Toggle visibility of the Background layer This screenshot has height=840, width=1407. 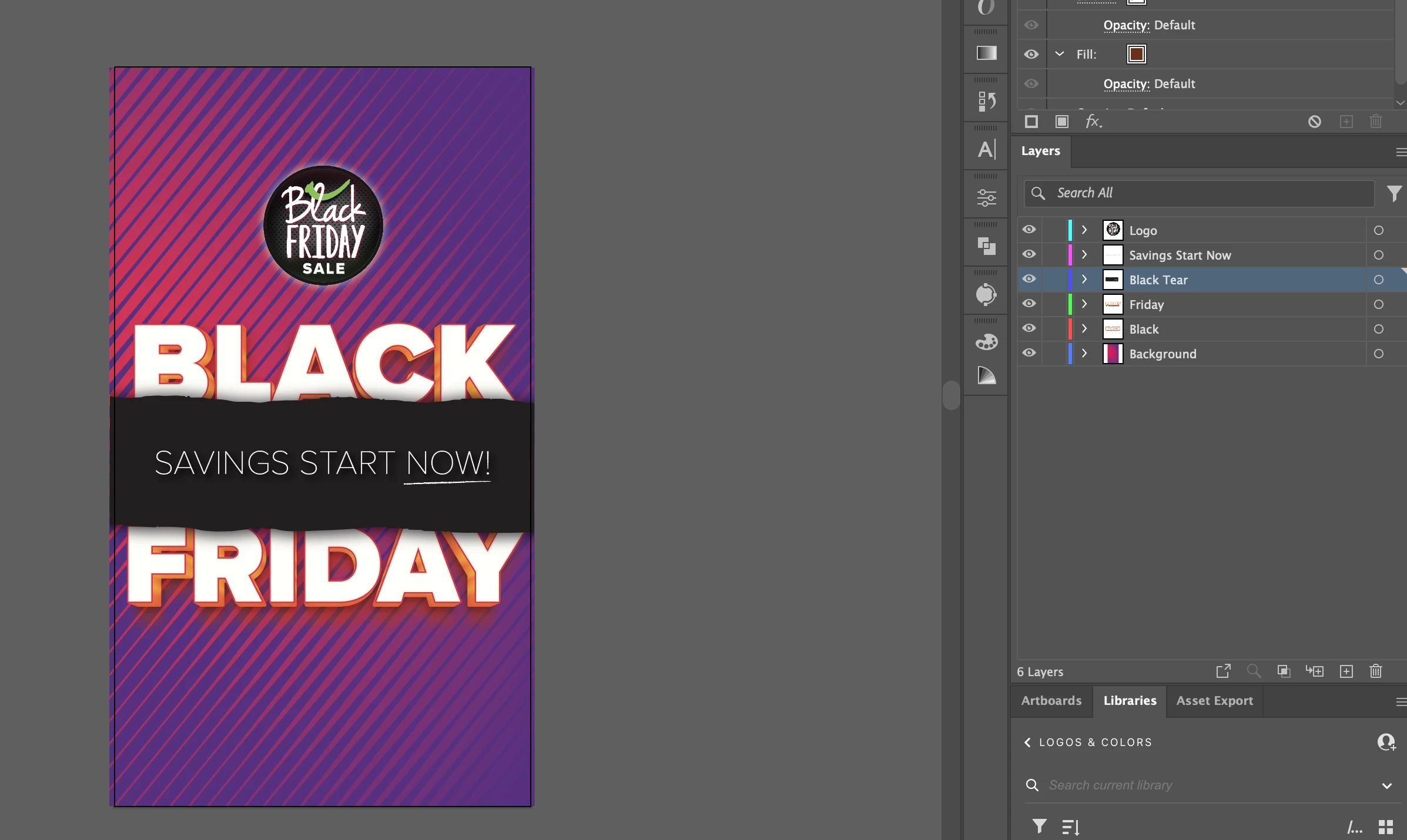tap(1029, 353)
